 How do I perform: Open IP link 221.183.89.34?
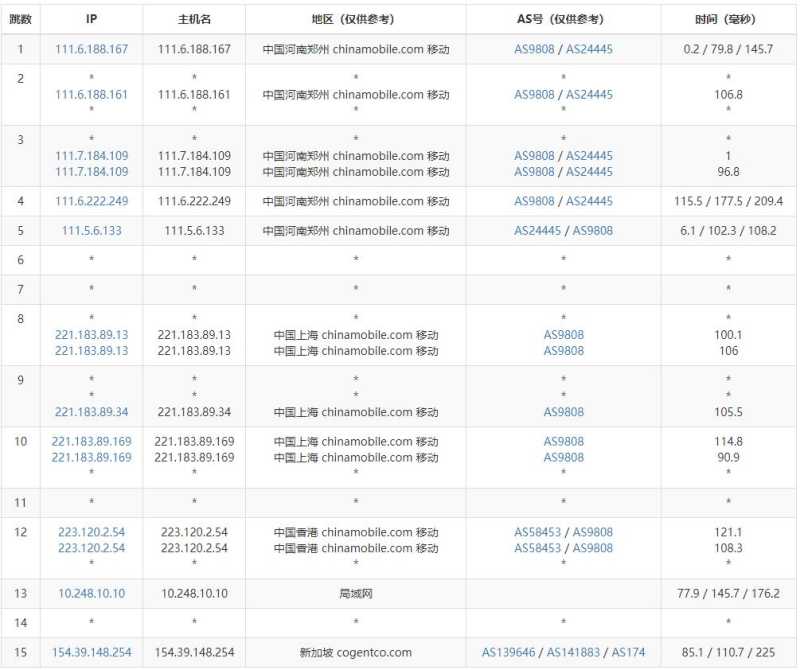tap(91, 412)
